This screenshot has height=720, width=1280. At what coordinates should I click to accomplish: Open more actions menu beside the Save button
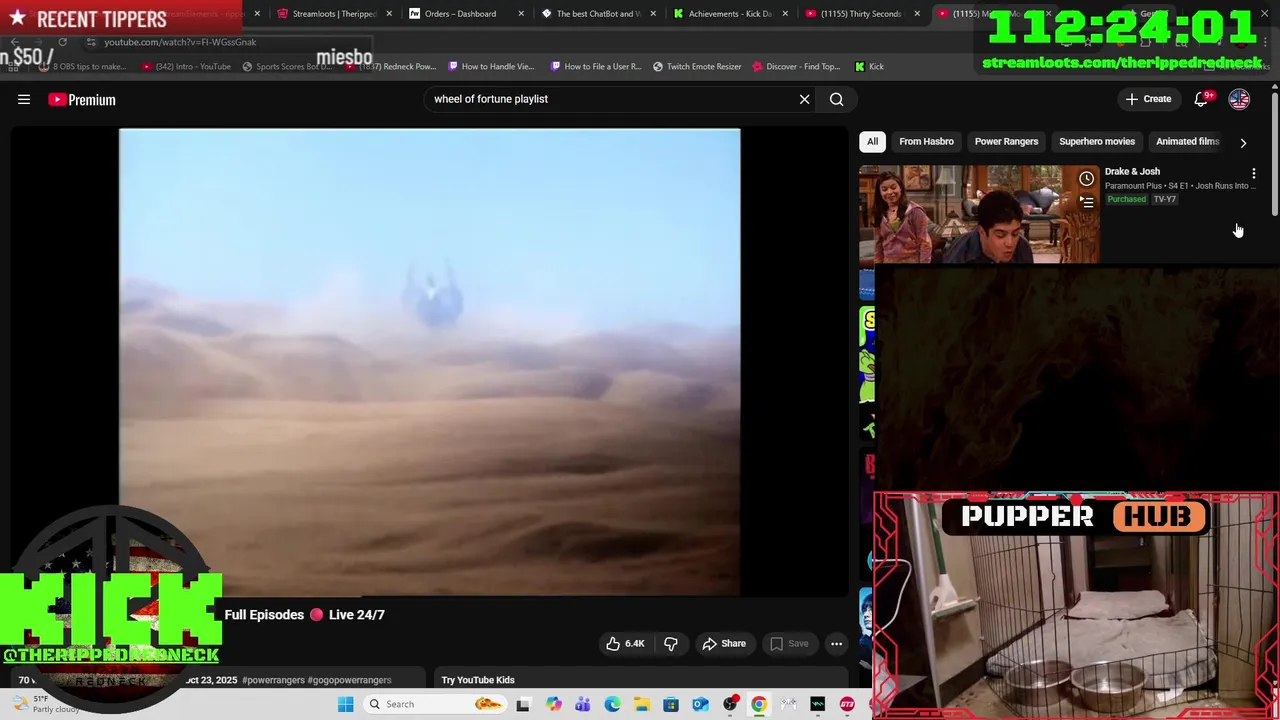point(837,644)
